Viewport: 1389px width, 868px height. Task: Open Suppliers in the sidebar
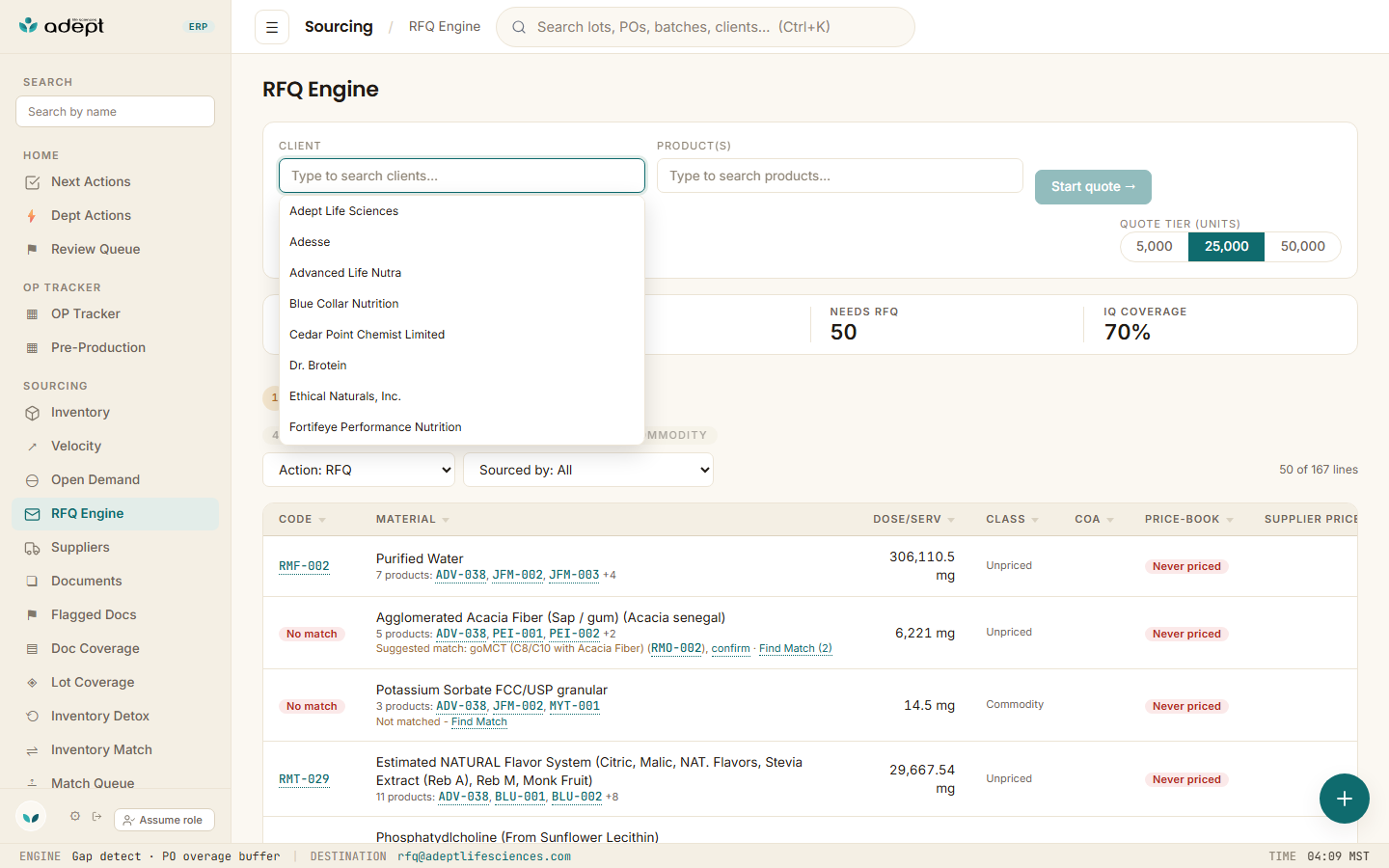115,548
